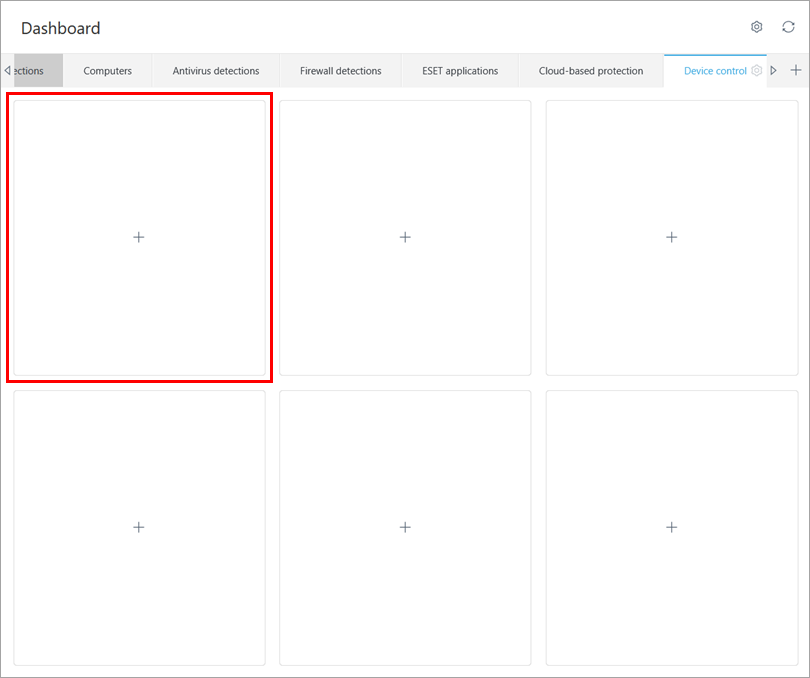Open dashboard settings gear in the header
Viewport: 810px width, 678px height.
[757, 27]
